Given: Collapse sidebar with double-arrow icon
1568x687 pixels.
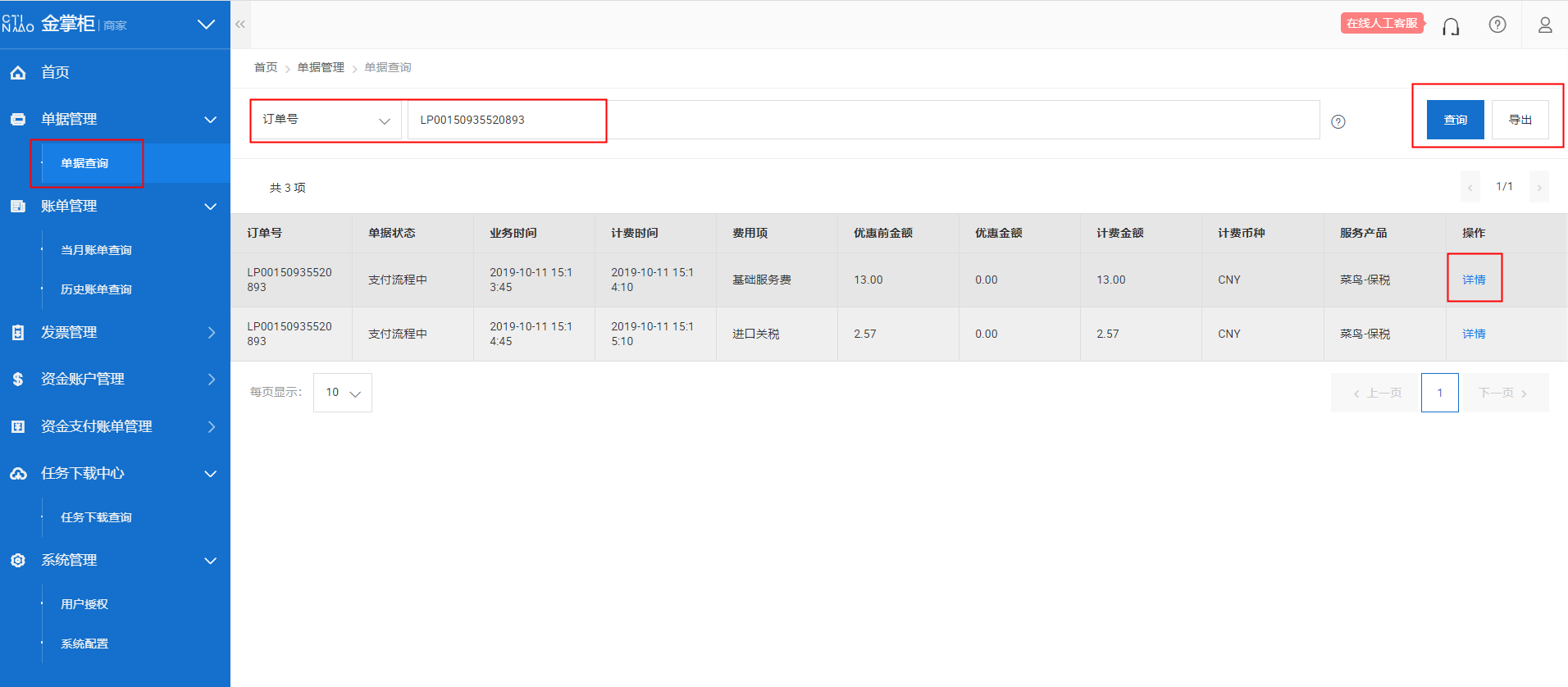Looking at the screenshot, I should pyautogui.click(x=240, y=25).
